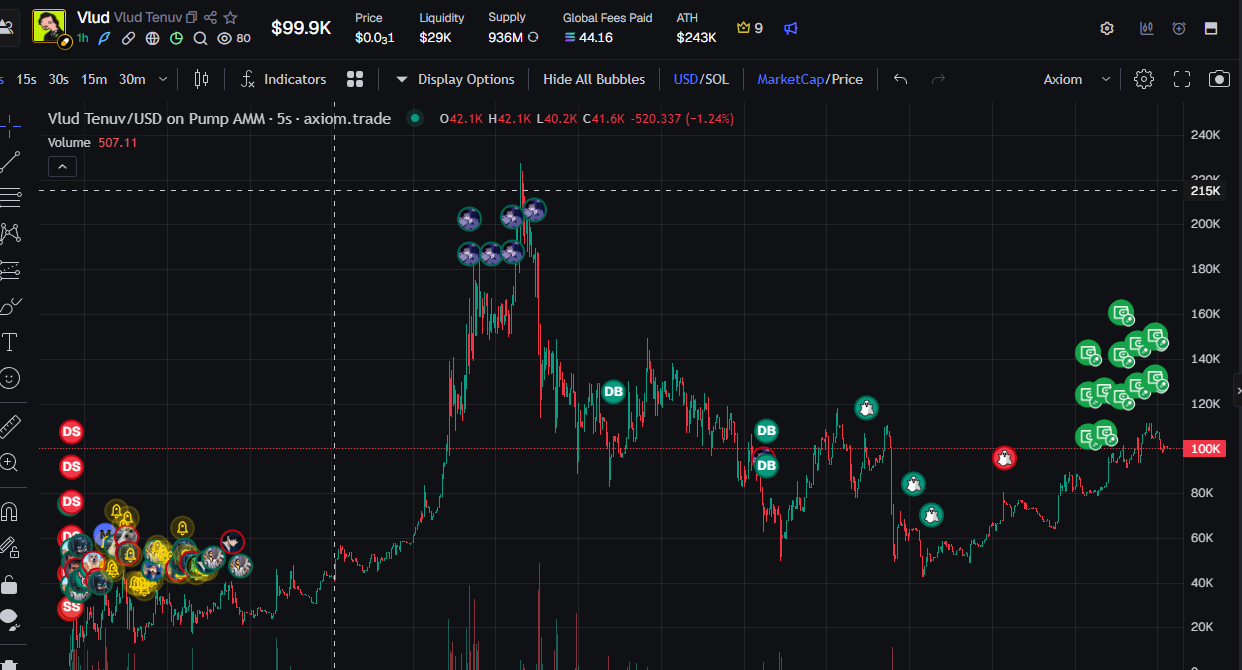Click the SS sell bubble
1242x670 pixels.
pos(71,607)
